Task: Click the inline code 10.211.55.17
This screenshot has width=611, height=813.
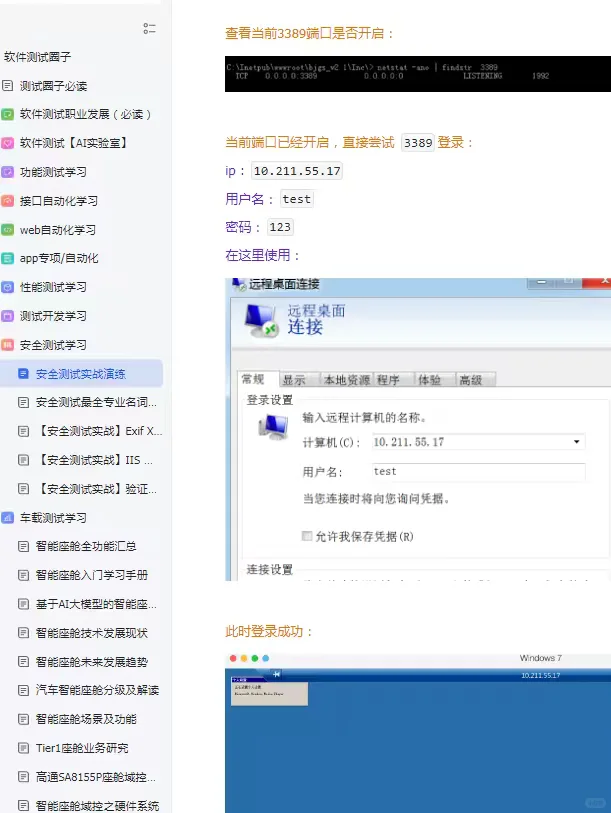Action: coord(297,171)
